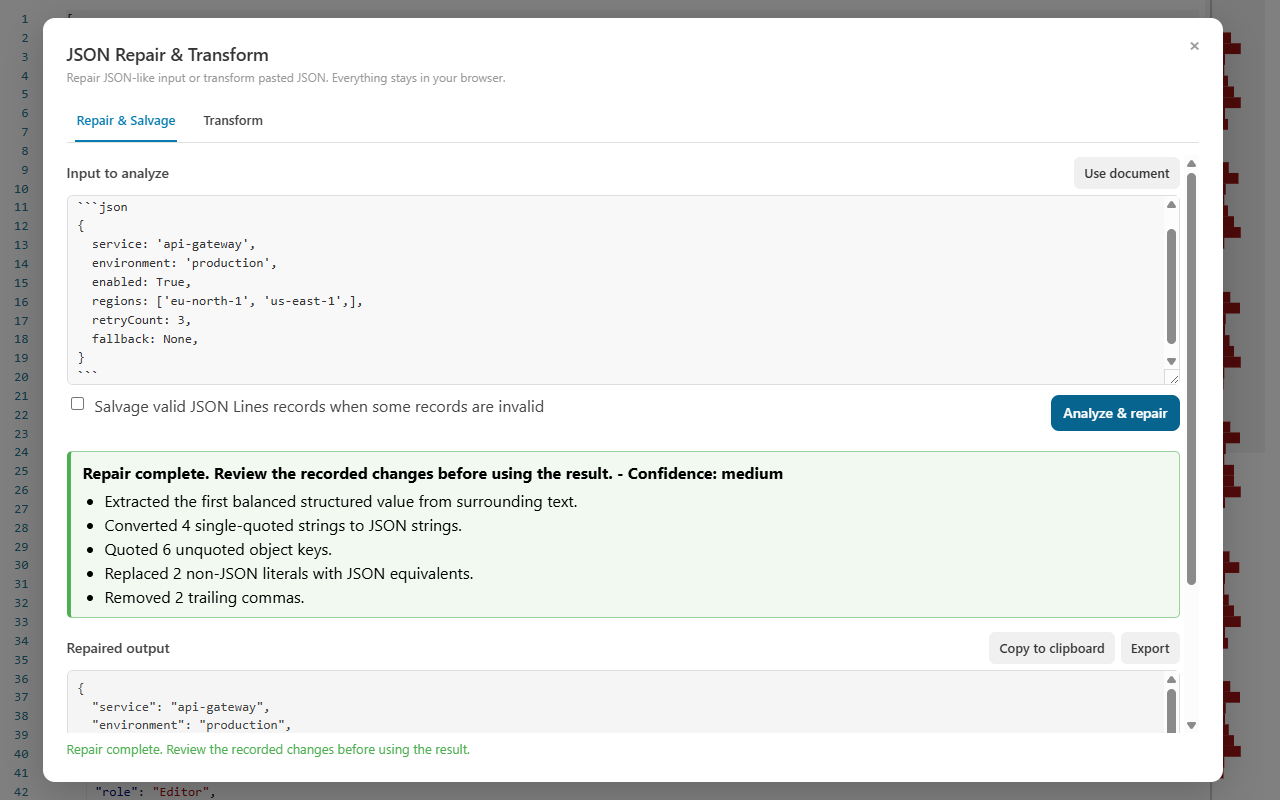Click 'Quoted 6 unquoted object keys.' item

coord(218,550)
